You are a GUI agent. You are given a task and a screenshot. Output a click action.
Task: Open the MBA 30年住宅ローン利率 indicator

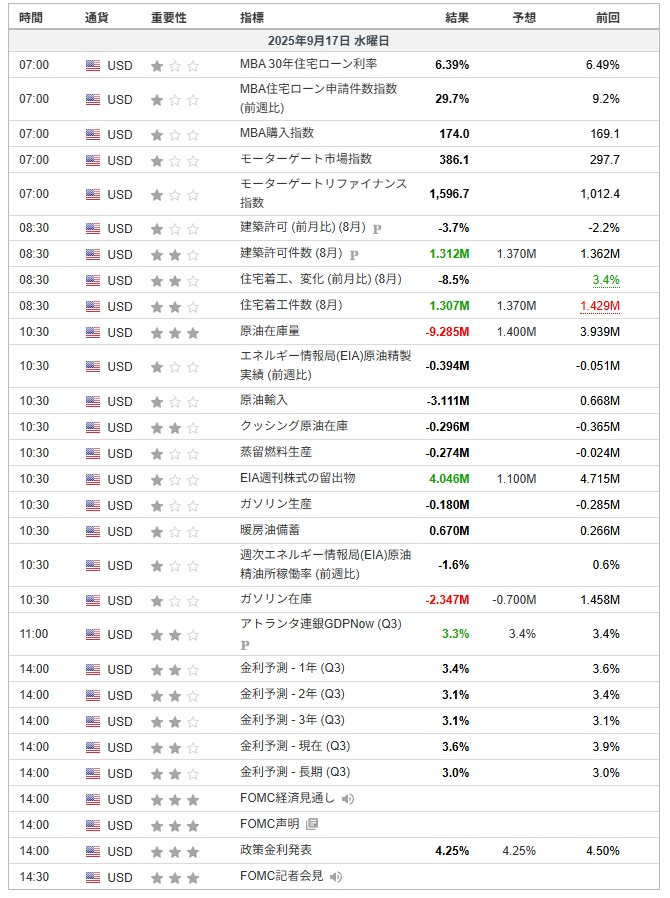(x=308, y=64)
